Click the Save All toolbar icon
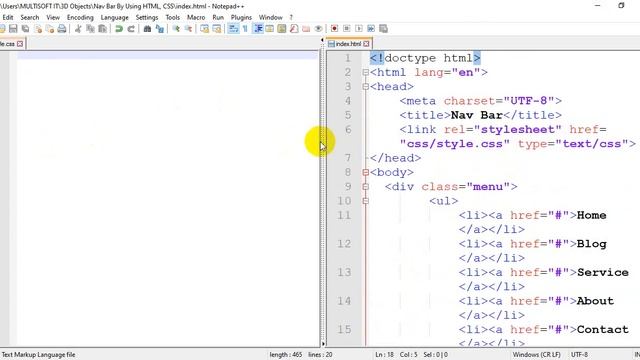640x360 pixels. pos(25,29)
